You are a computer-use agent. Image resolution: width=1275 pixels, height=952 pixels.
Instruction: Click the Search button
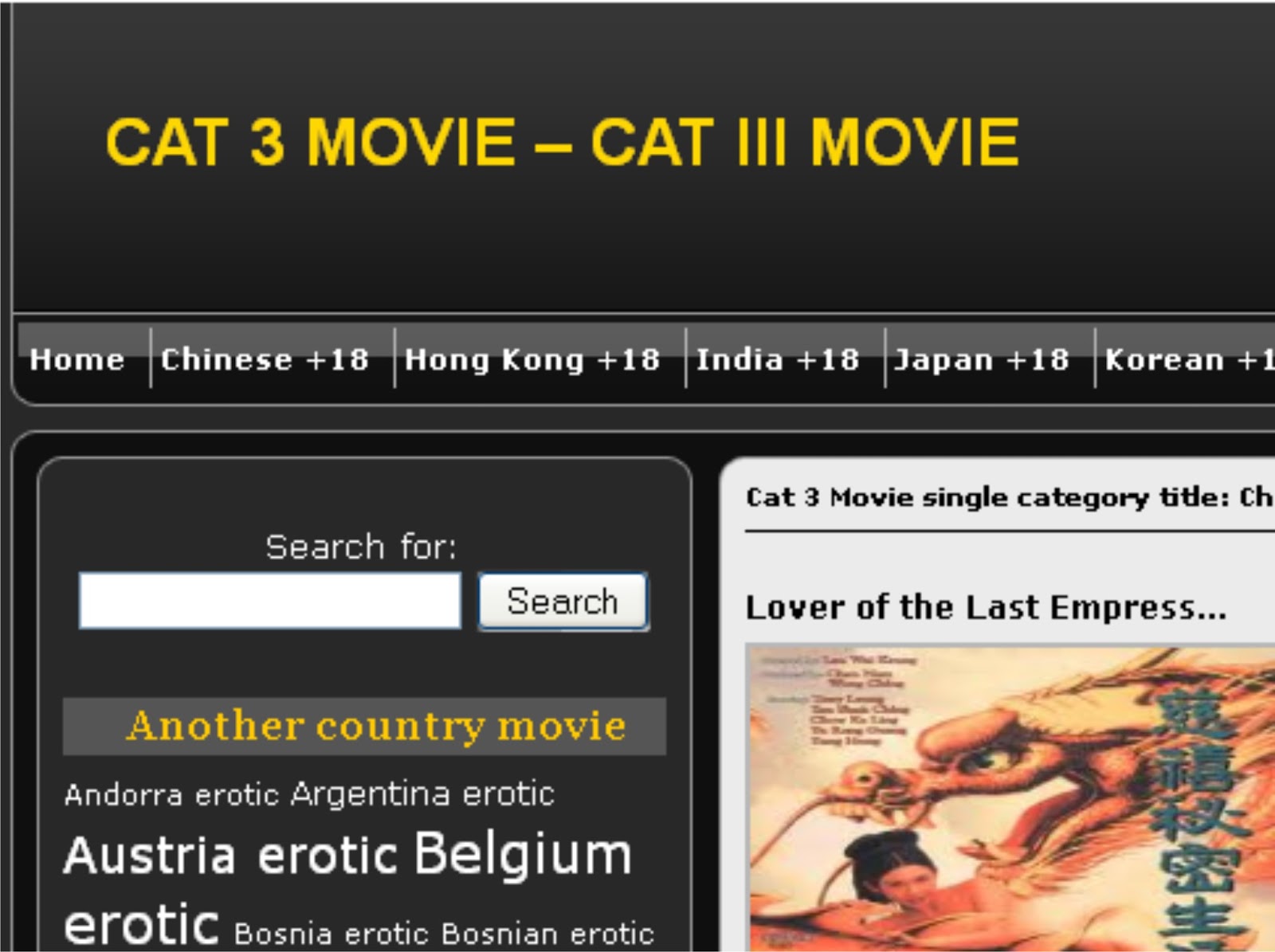click(x=563, y=601)
